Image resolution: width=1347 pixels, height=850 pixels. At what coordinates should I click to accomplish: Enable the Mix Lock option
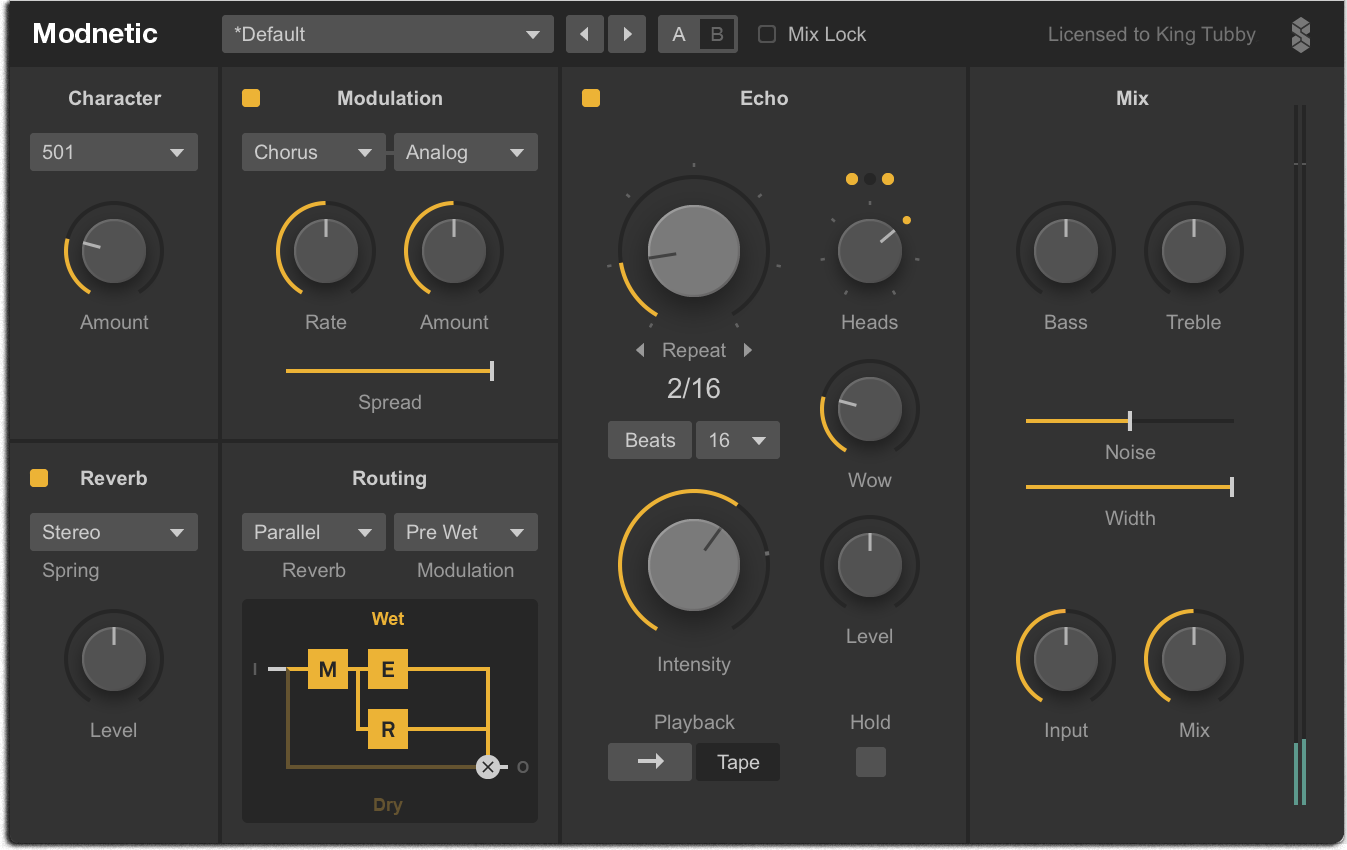tap(766, 33)
